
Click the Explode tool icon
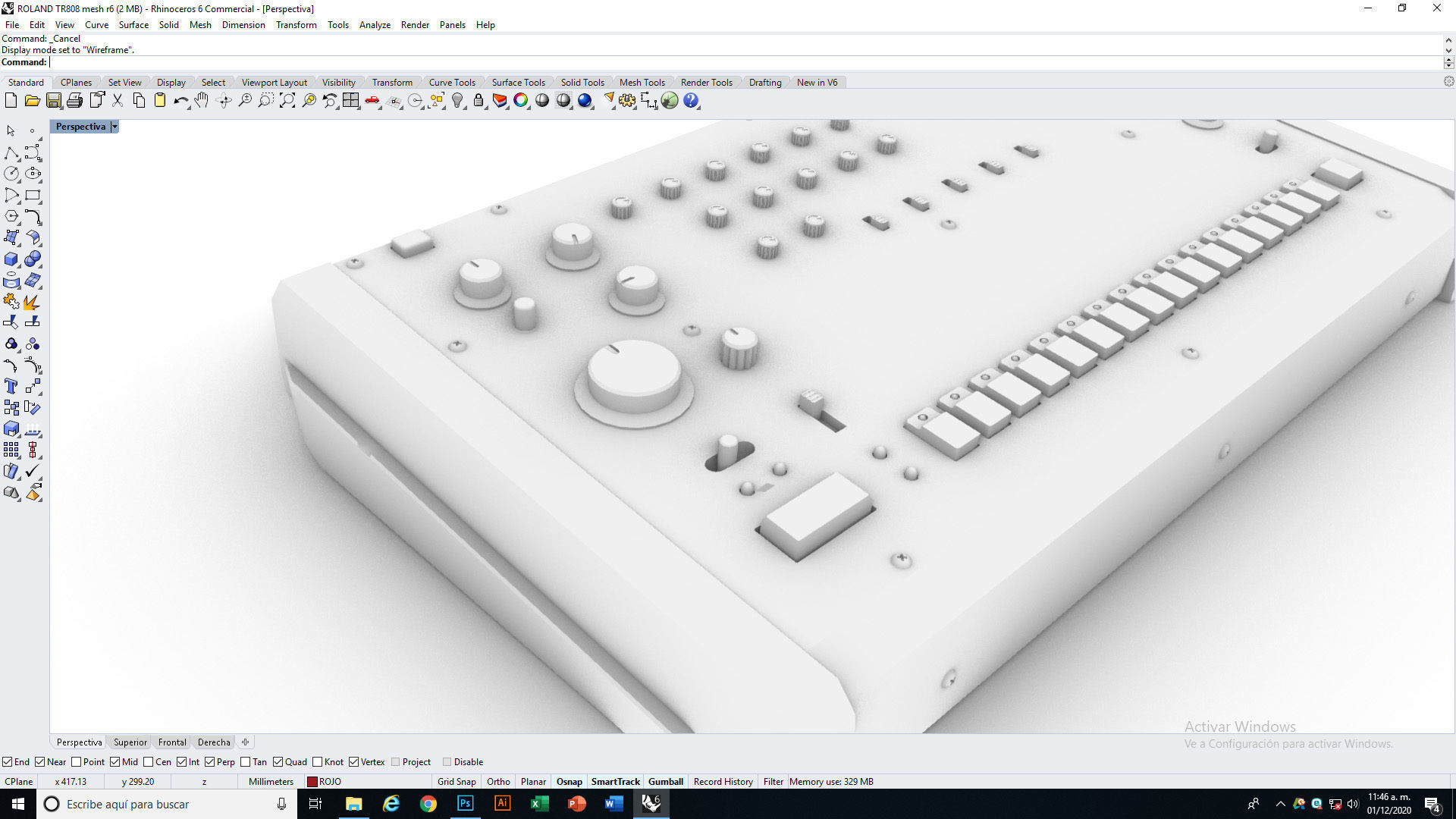[x=33, y=302]
